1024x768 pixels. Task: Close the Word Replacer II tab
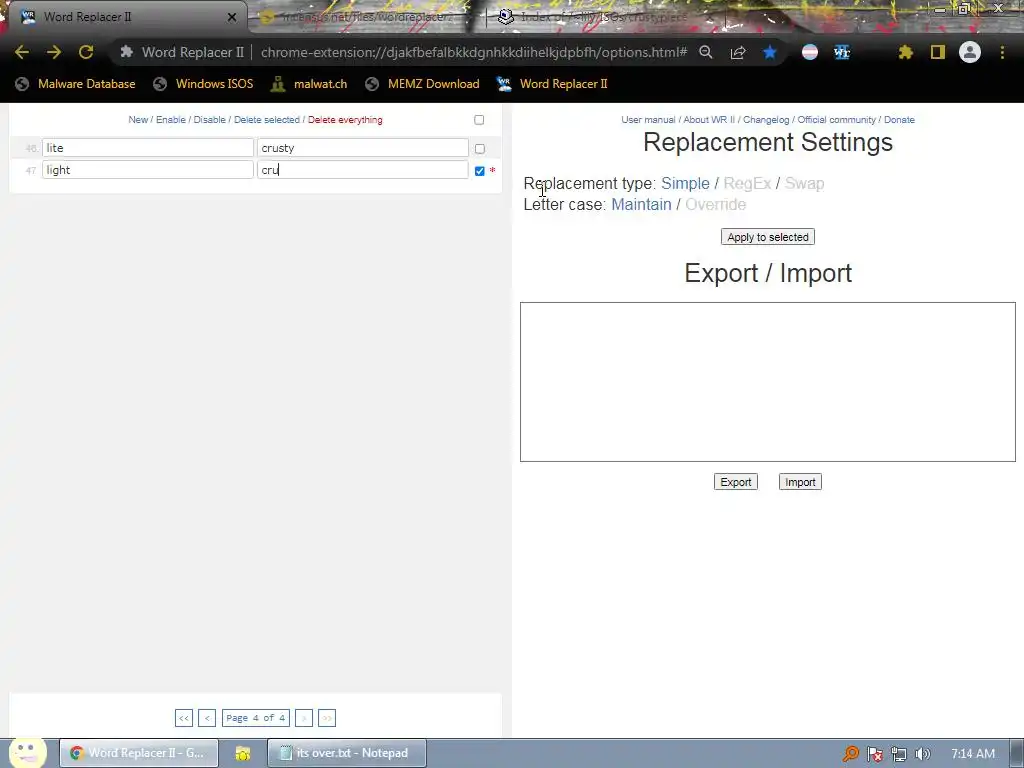232,17
